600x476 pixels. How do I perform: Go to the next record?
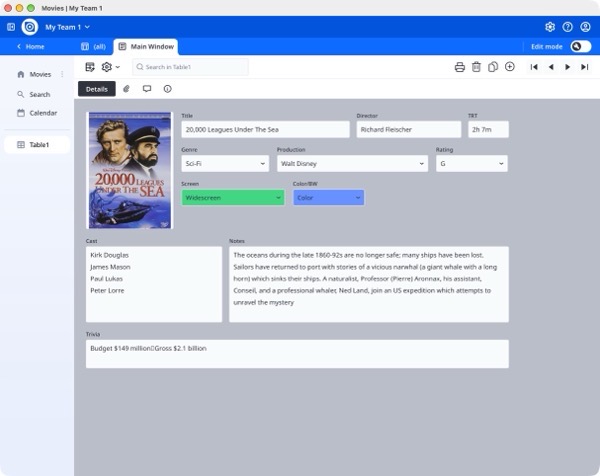click(567, 67)
